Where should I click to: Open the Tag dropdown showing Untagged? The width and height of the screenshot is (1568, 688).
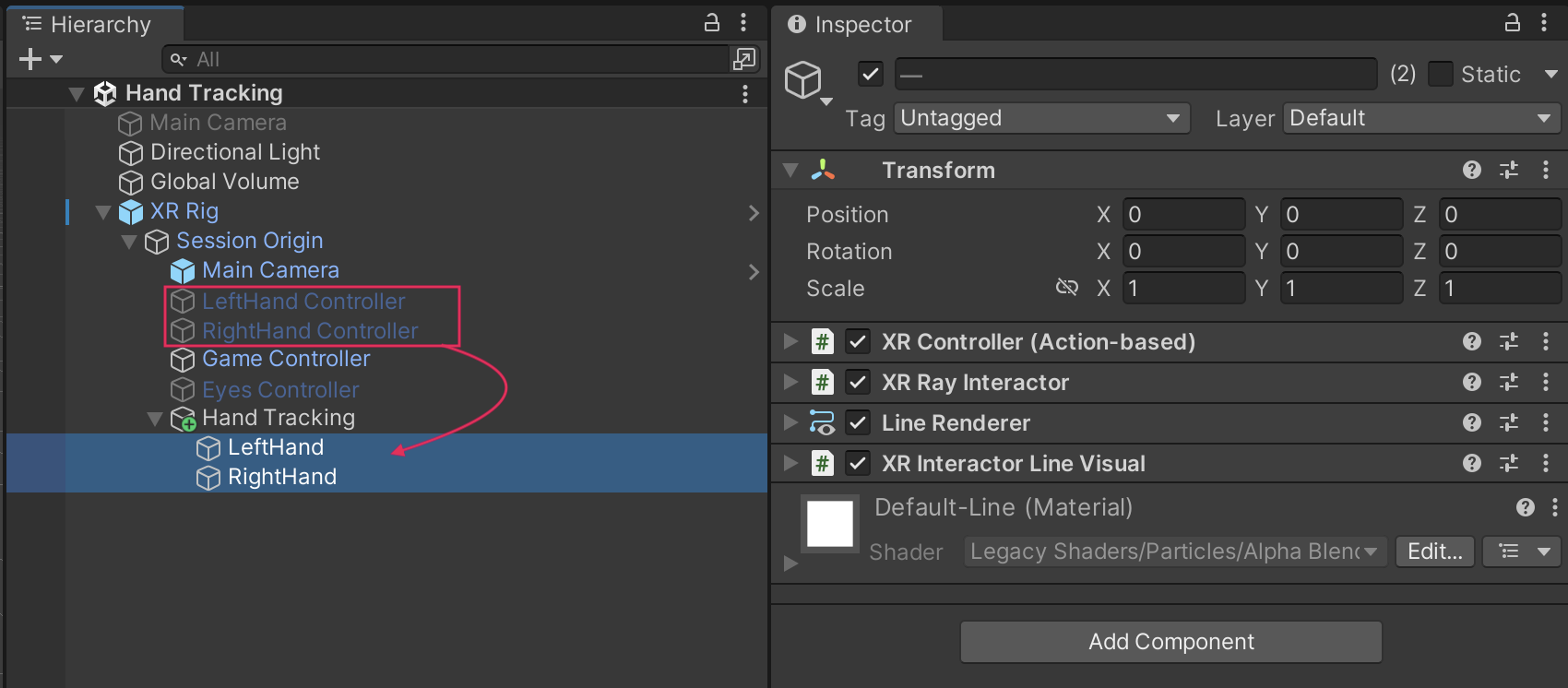(x=1041, y=118)
